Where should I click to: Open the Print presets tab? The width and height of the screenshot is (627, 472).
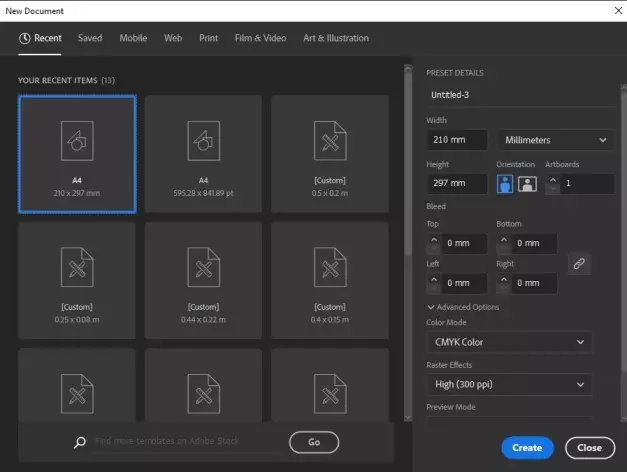(x=208, y=38)
